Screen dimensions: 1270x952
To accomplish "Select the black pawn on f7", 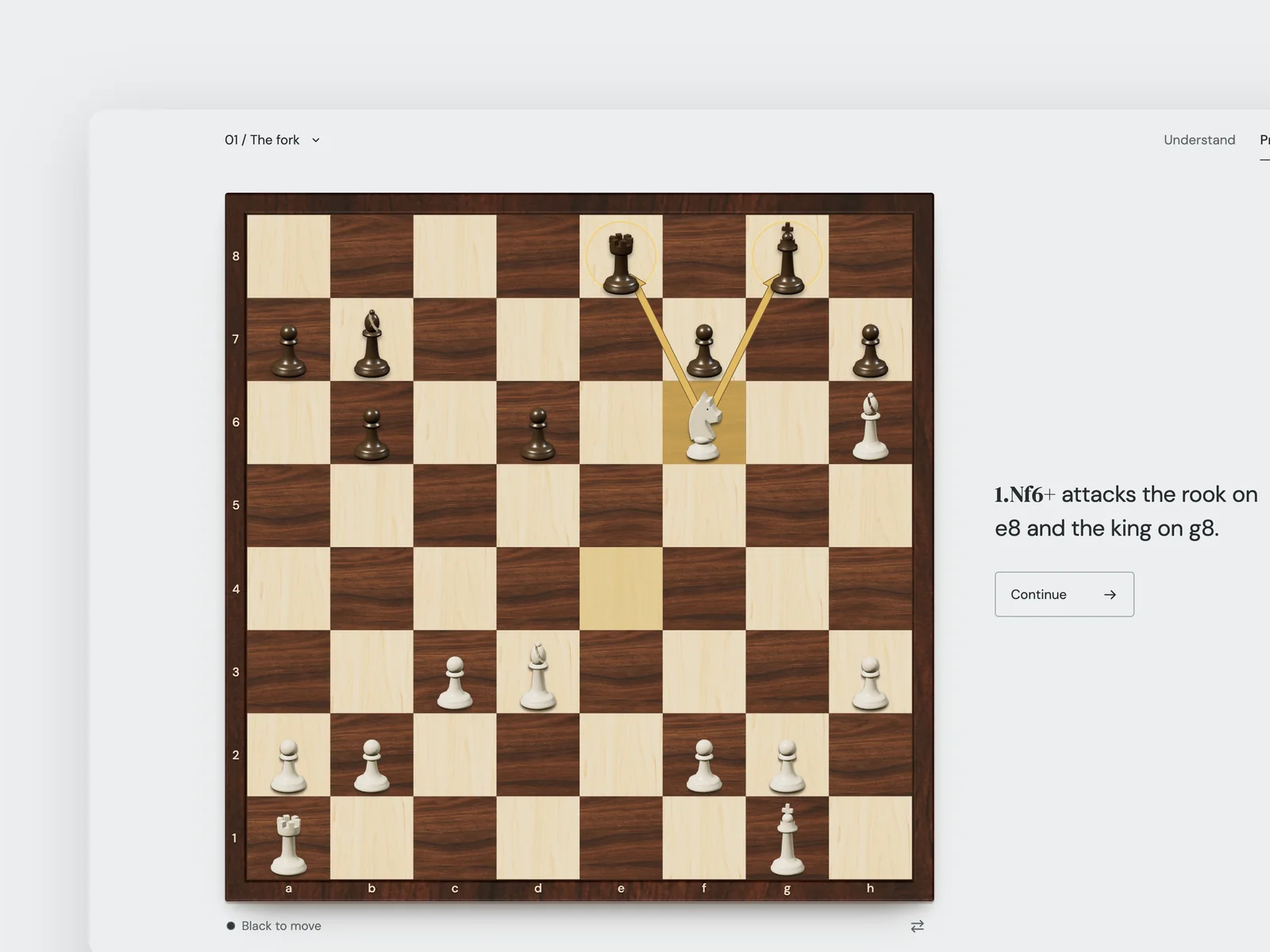I will pos(704,351).
